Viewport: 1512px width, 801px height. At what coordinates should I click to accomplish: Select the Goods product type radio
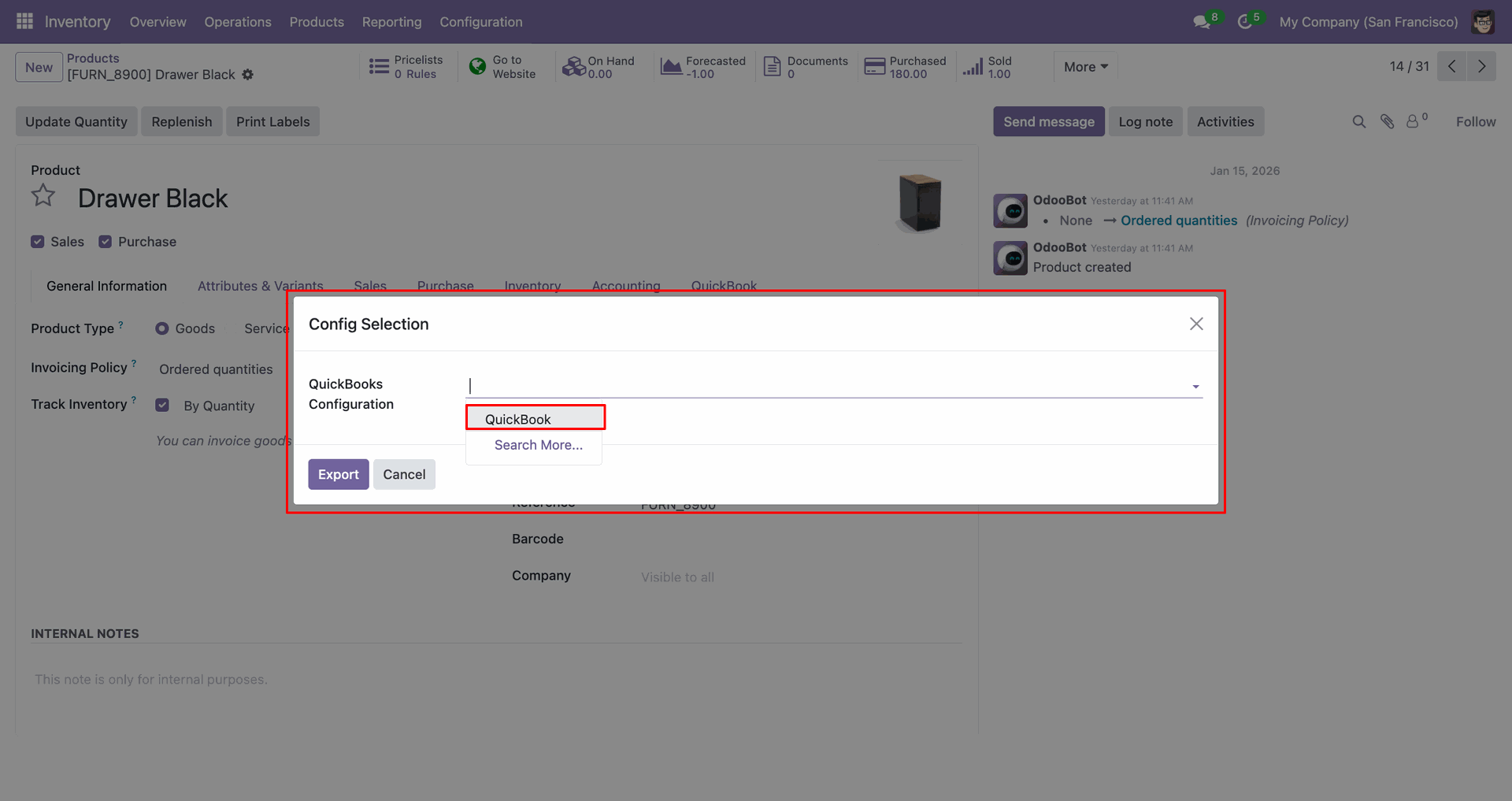pos(161,328)
